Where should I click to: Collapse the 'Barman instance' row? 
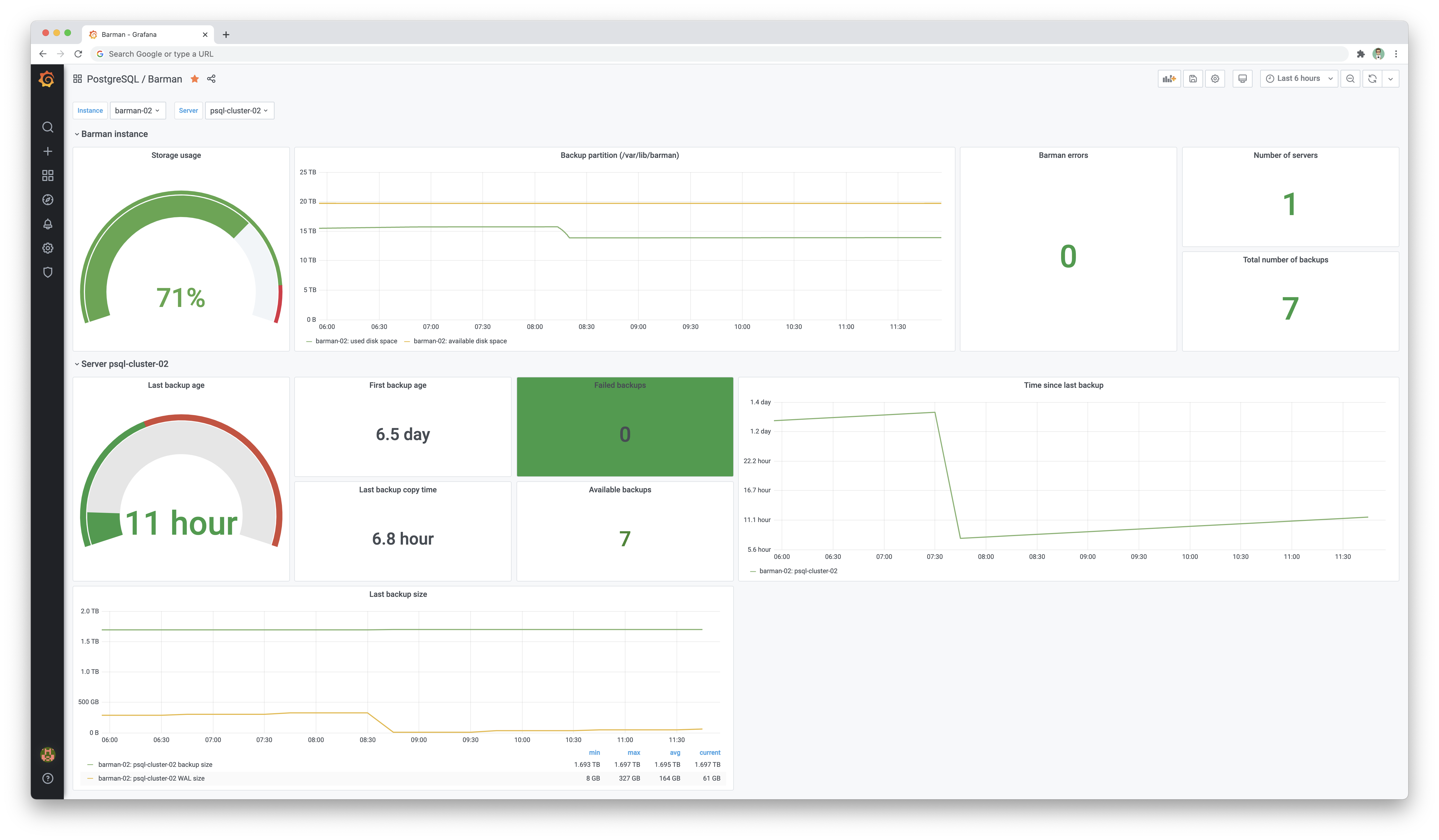click(114, 134)
